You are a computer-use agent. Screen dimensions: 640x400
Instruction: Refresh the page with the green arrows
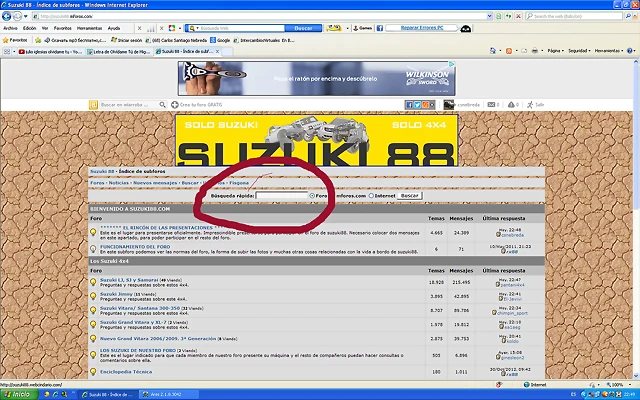[508, 16]
